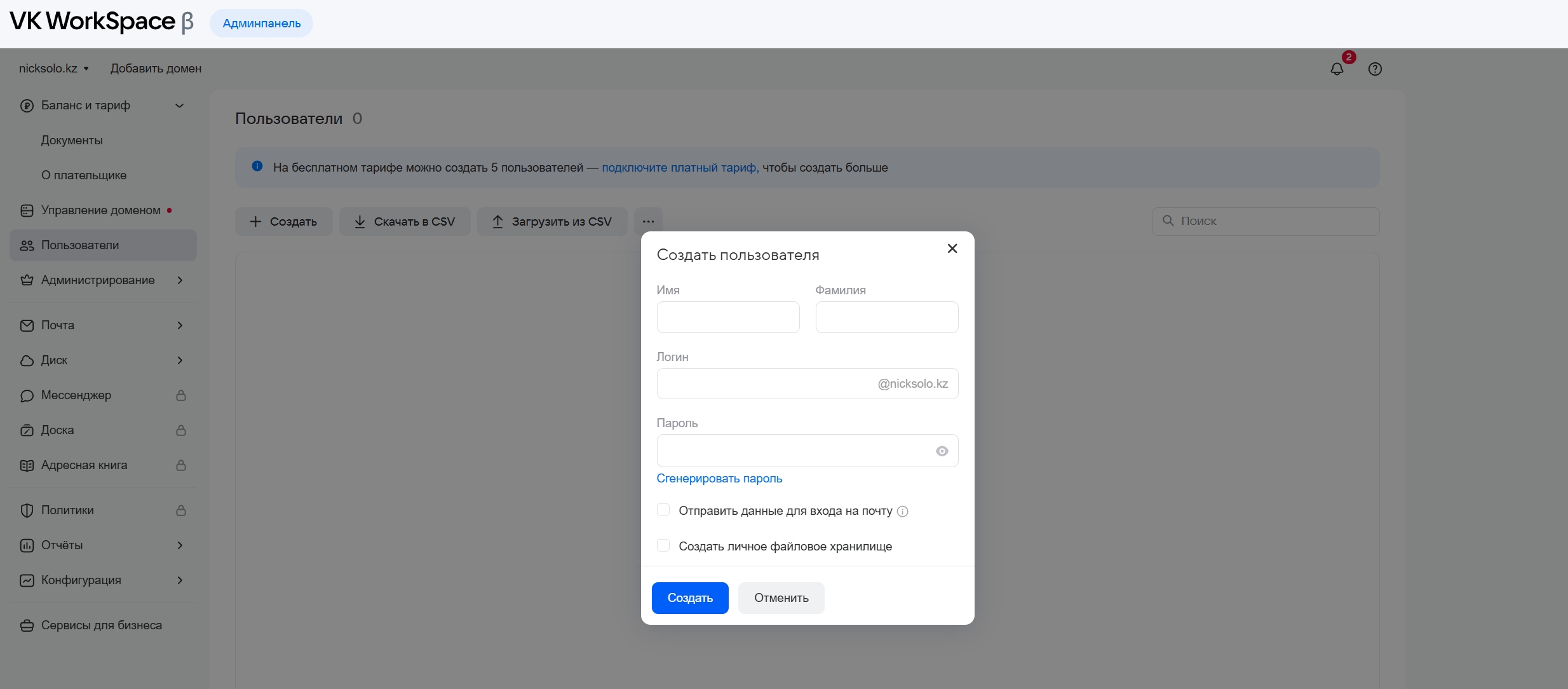Open the help question mark icon
The width and height of the screenshot is (1568, 689).
(x=1375, y=69)
